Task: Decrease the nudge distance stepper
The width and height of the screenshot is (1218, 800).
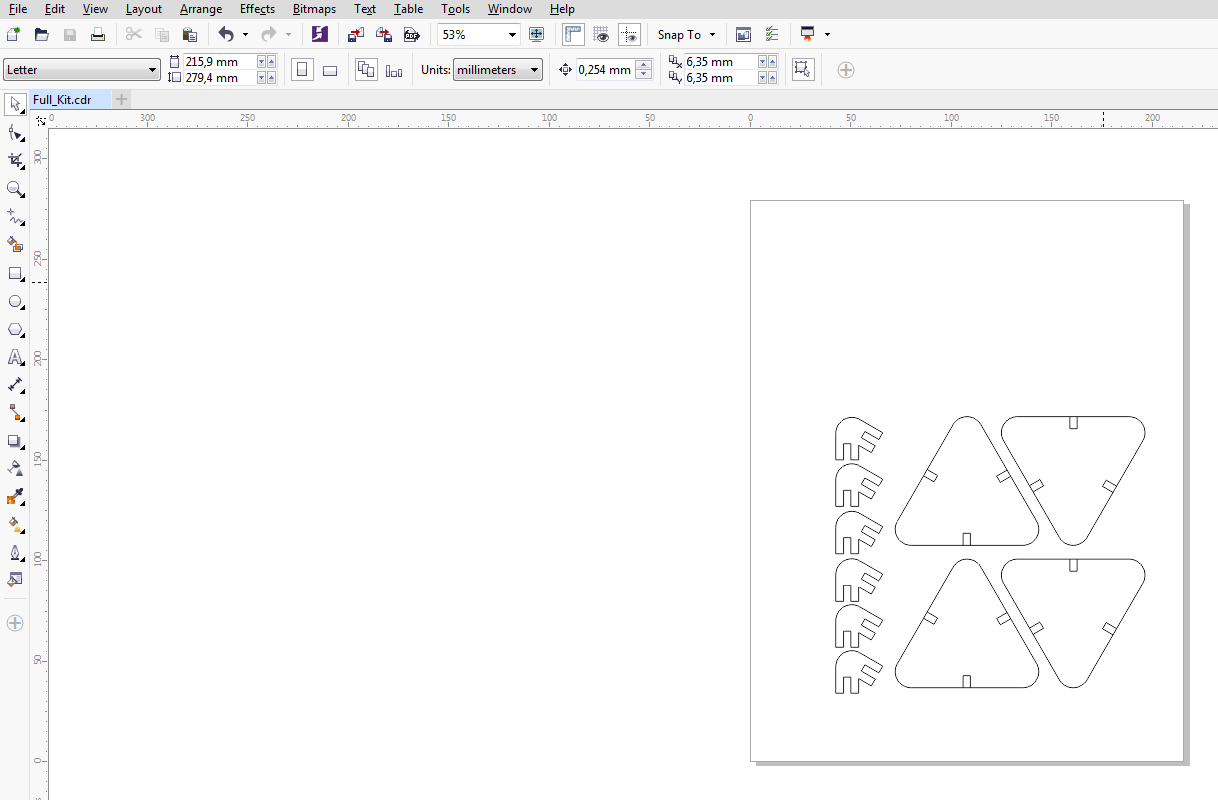Action: pos(644,75)
